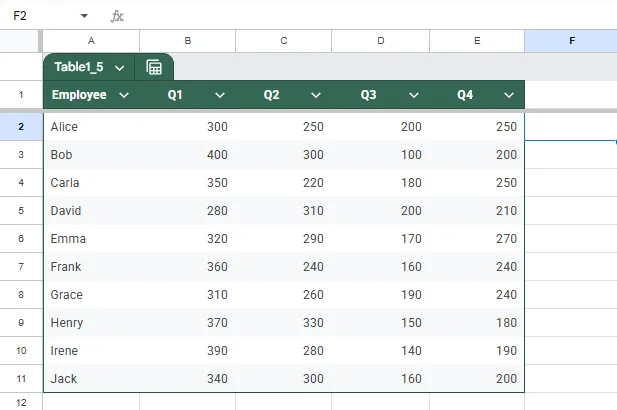The height and width of the screenshot is (410, 617).
Task: Select column F header
Action: coord(571,41)
